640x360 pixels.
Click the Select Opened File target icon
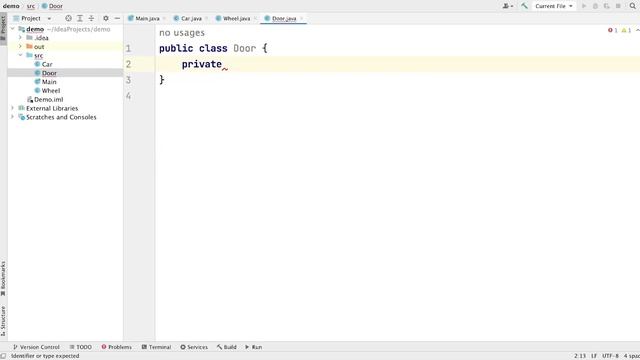[x=68, y=18]
